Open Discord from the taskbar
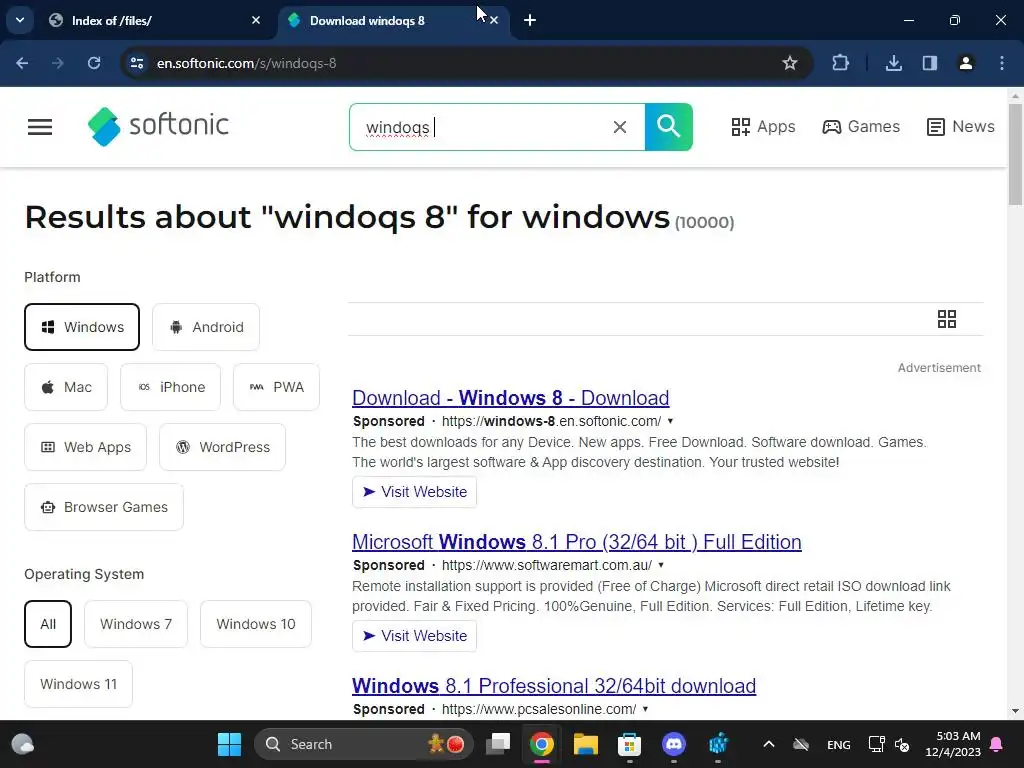This screenshot has width=1024, height=768. tap(673, 744)
